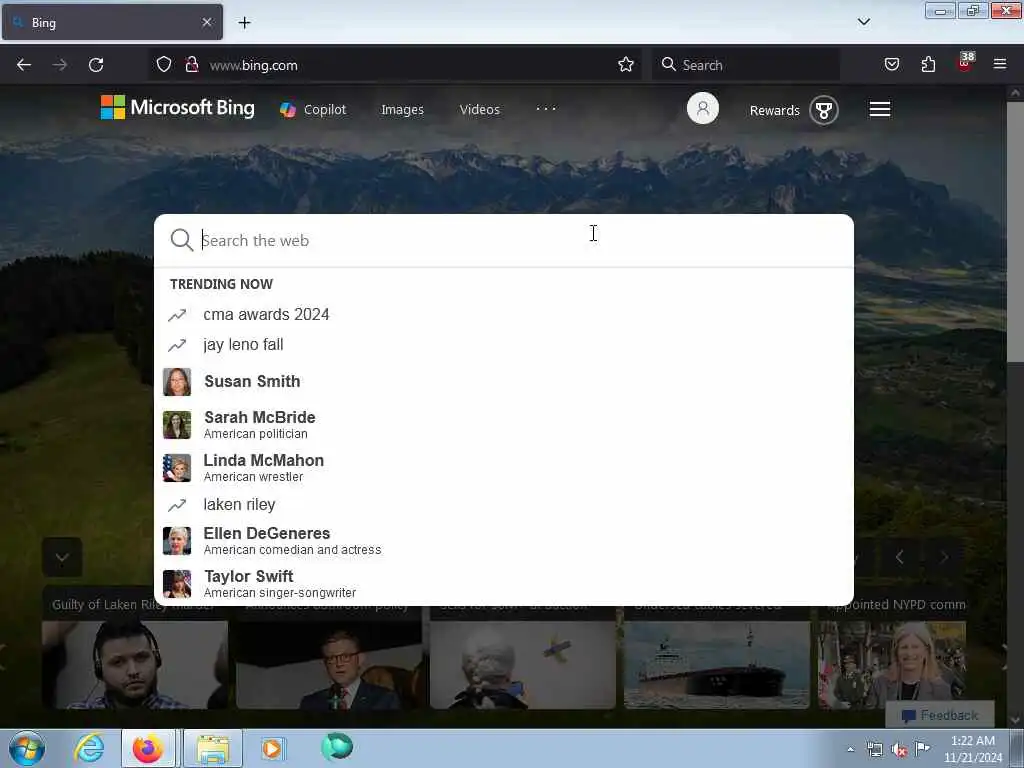Open the network tray icon

(x=875, y=749)
